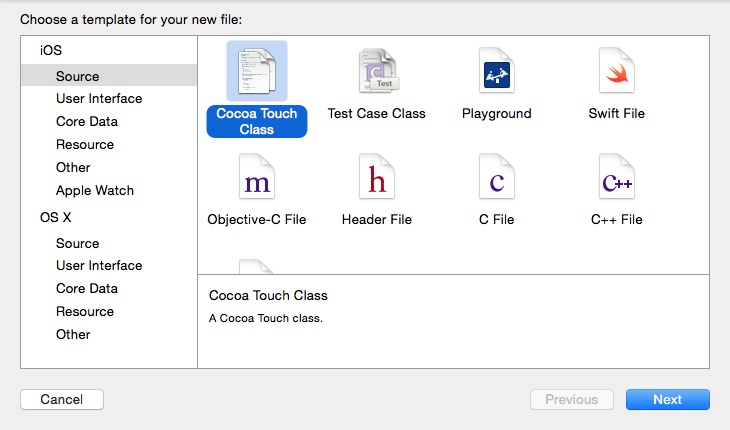The height and width of the screenshot is (430, 730).
Task: Click the Next button
Action: (x=667, y=399)
